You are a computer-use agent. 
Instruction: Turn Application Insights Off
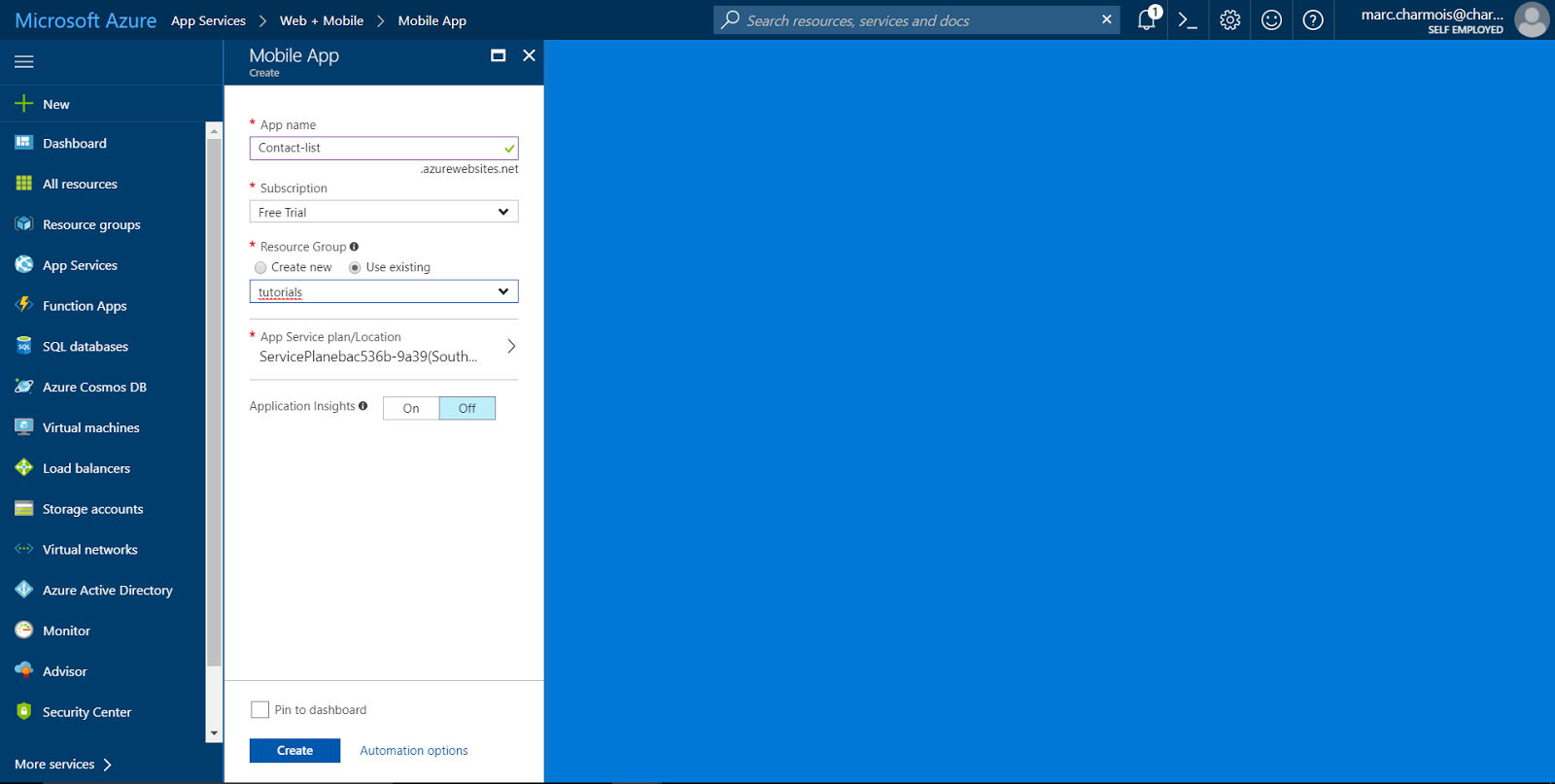(x=467, y=408)
